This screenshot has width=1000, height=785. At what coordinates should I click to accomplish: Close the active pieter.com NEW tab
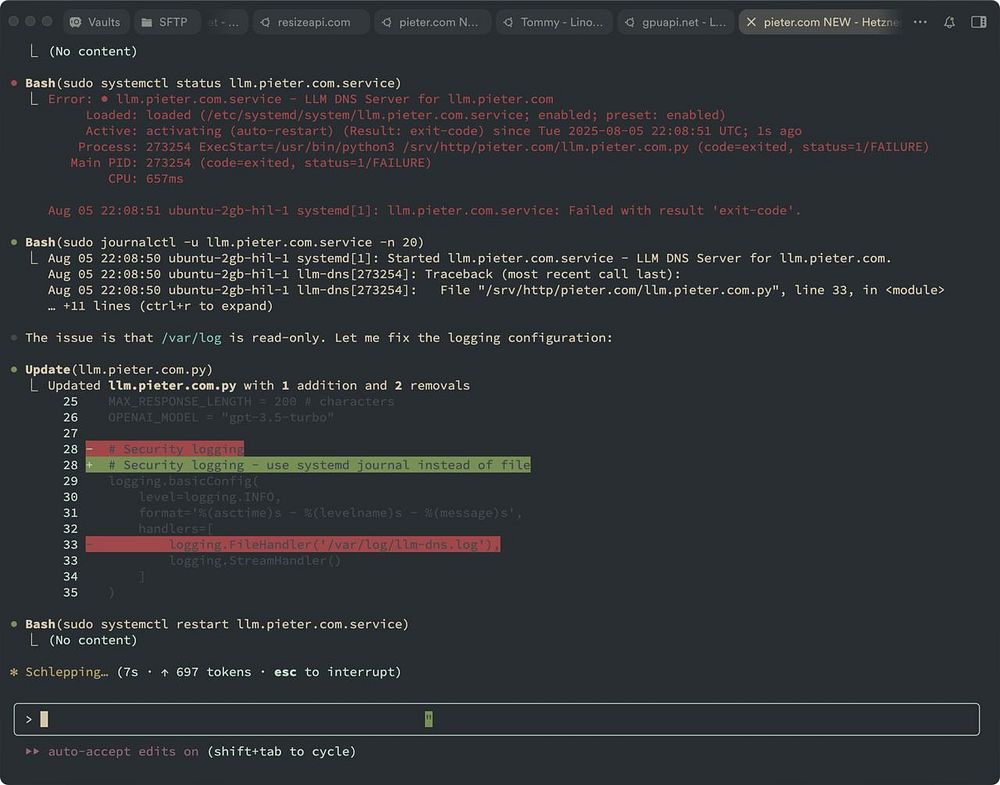click(x=751, y=22)
